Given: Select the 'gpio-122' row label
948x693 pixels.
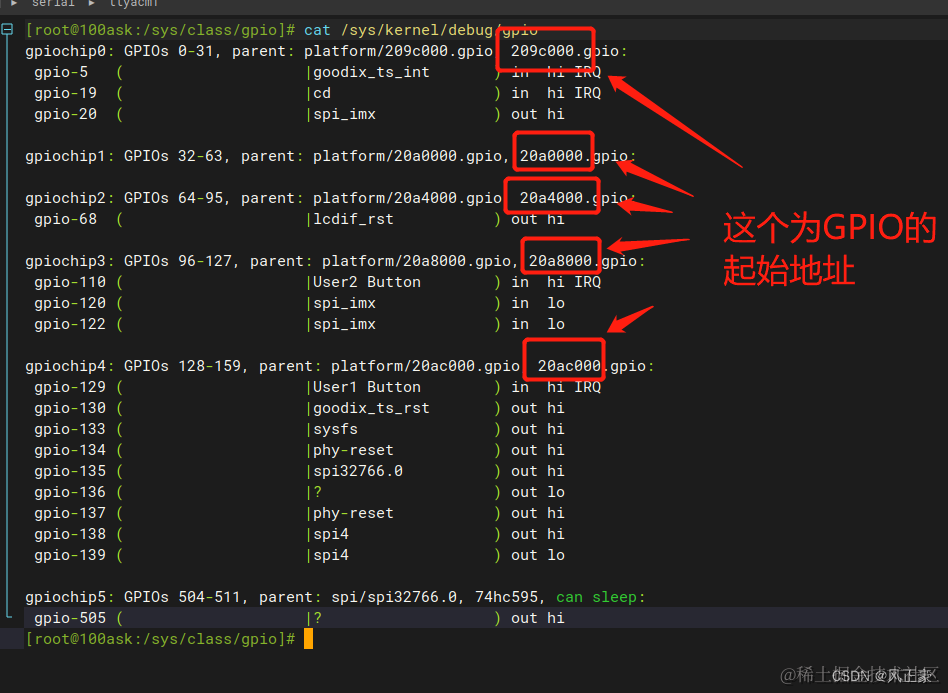Looking at the screenshot, I should click(70, 324).
